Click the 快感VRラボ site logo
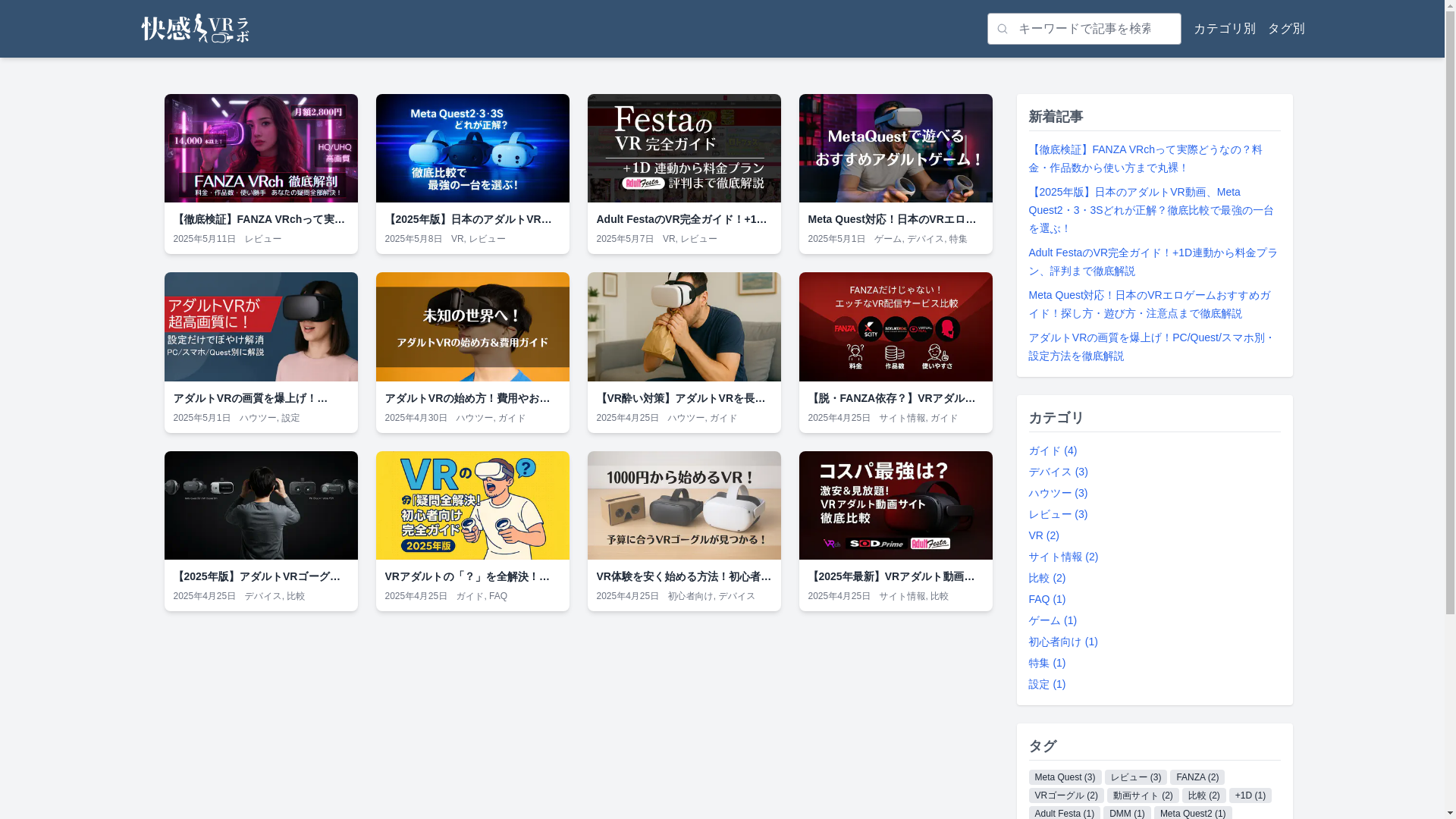This screenshot has width=1456, height=819. [x=195, y=28]
